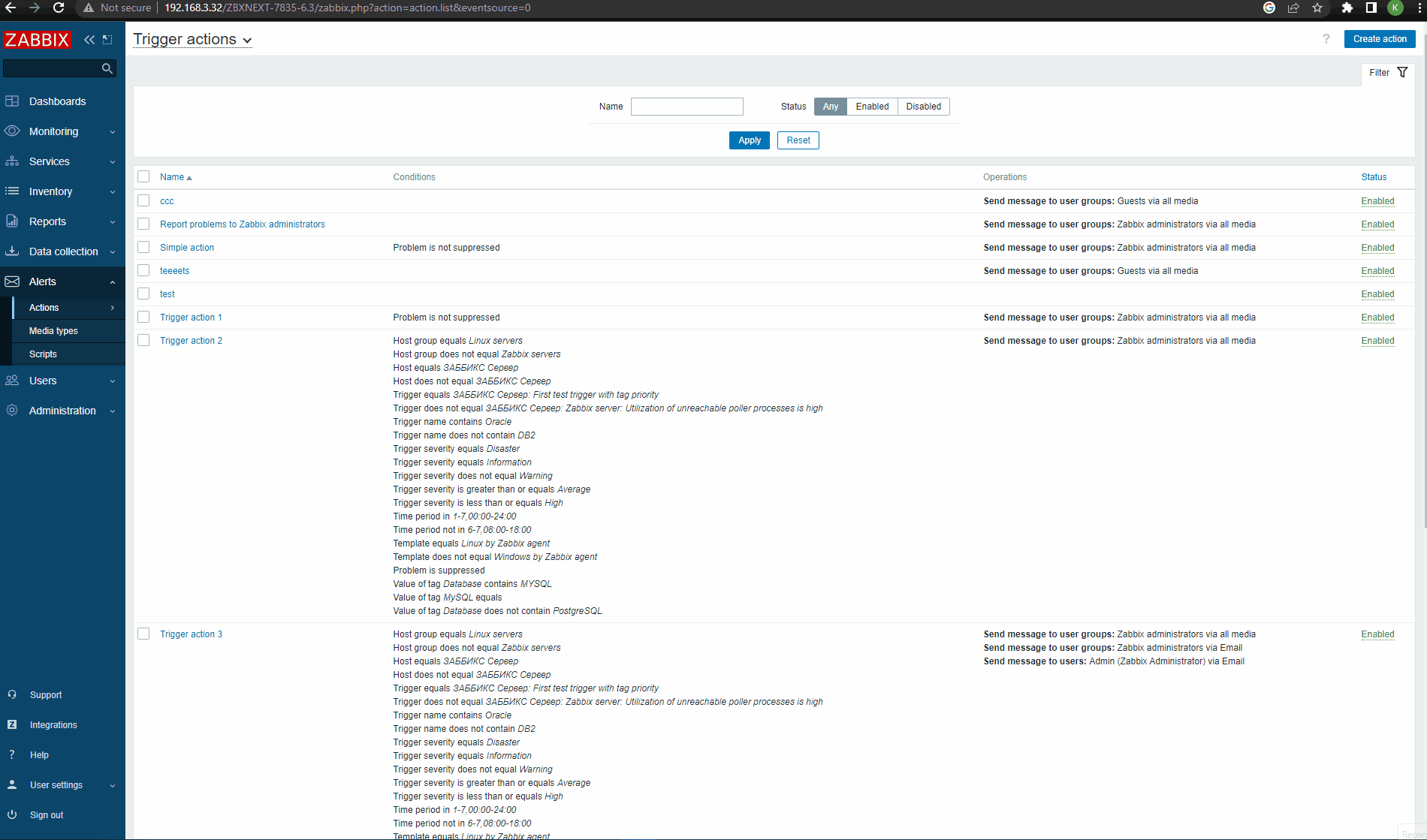1427x840 pixels.
Task: Click the sidebar search input field
Action: pos(52,68)
